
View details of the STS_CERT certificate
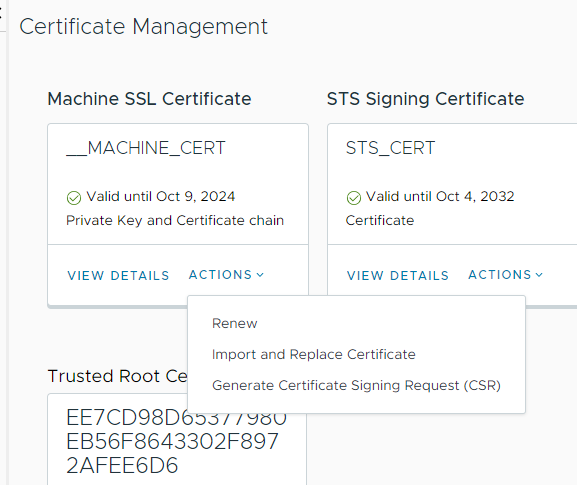pyautogui.click(x=397, y=276)
